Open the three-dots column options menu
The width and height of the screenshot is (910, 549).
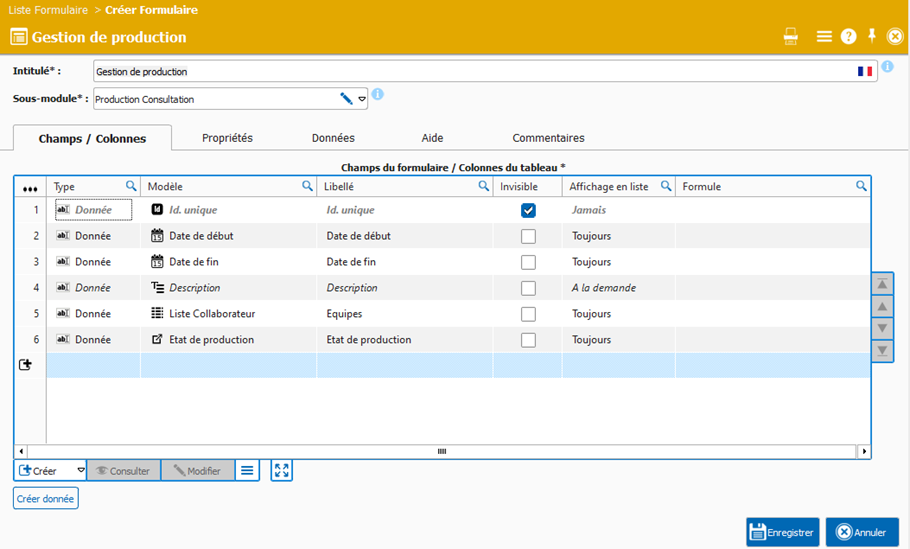point(30,188)
